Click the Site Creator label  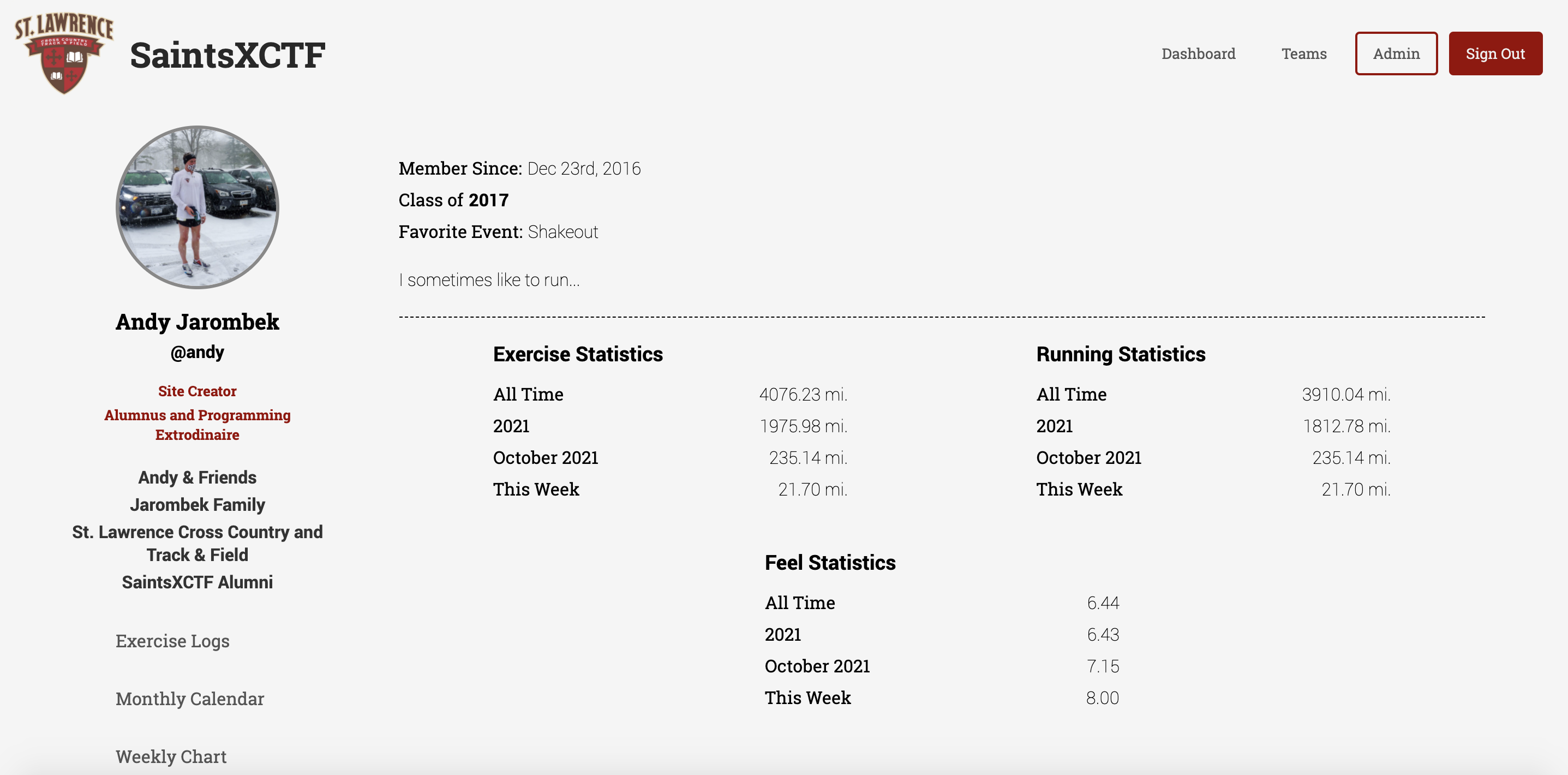point(197,391)
